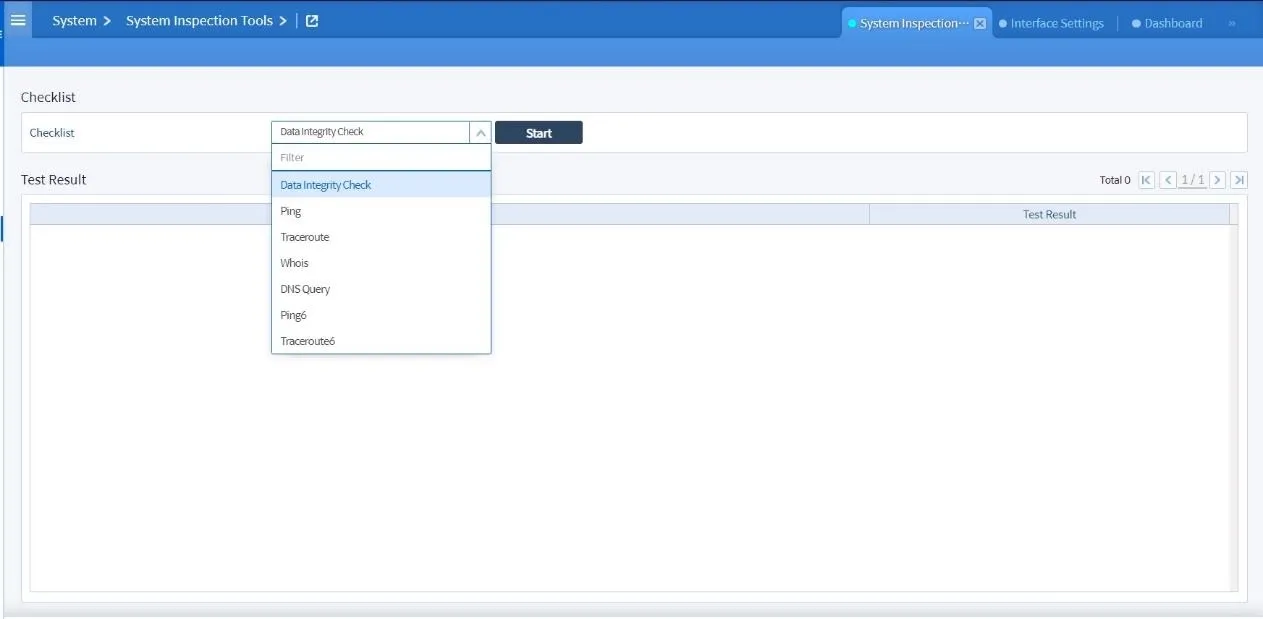The image size is (1263, 619).
Task: Jump to first page of test results
Action: coord(1145,180)
